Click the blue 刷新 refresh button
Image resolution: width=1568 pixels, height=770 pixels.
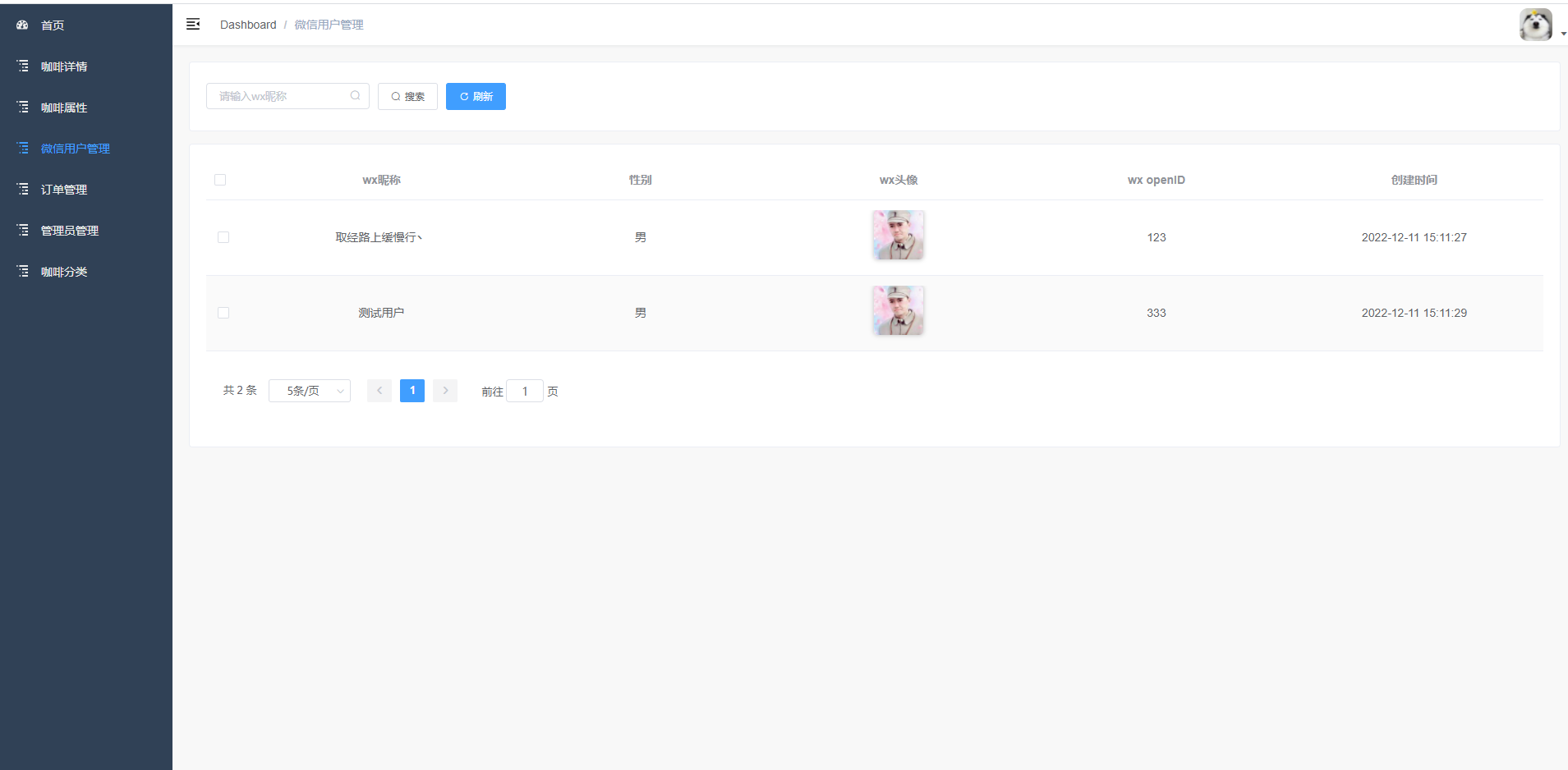click(476, 96)
